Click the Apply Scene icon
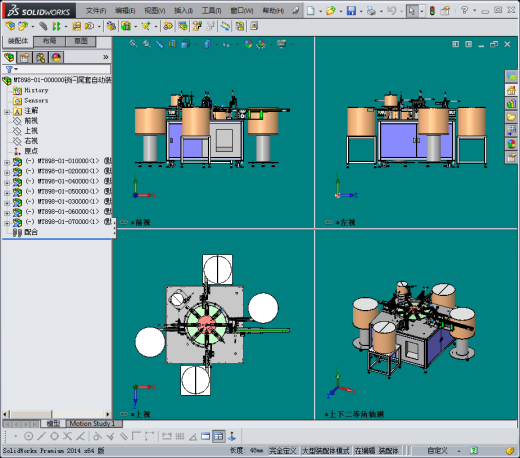 pos(261,44)
